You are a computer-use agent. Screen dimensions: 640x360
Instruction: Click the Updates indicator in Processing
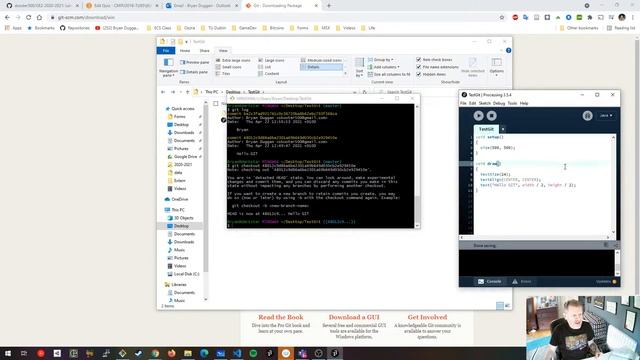(x=606, y=281)
